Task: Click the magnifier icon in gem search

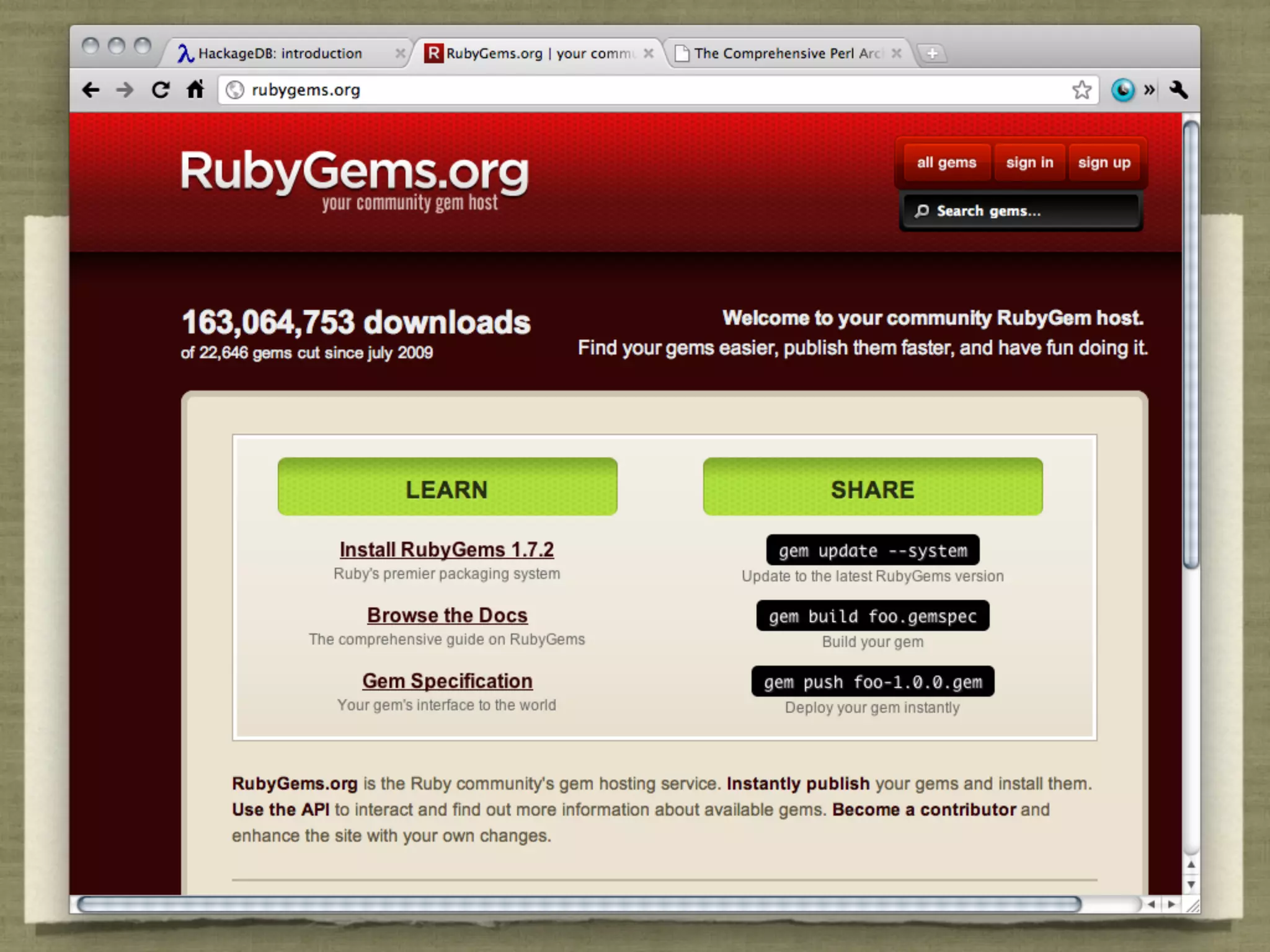Action: [x=922, y=211]
